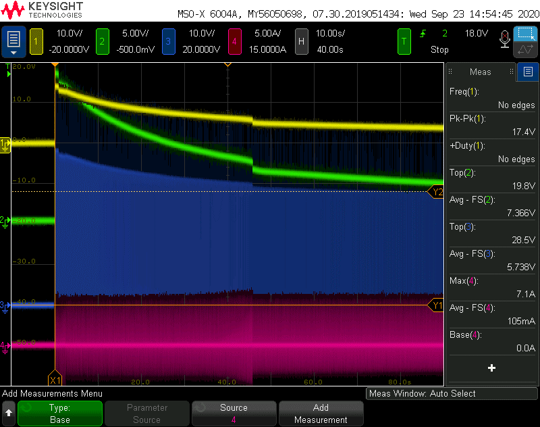Toggle channel 1 yellow button
The image size is (540, 427).
tap(36, 42)
